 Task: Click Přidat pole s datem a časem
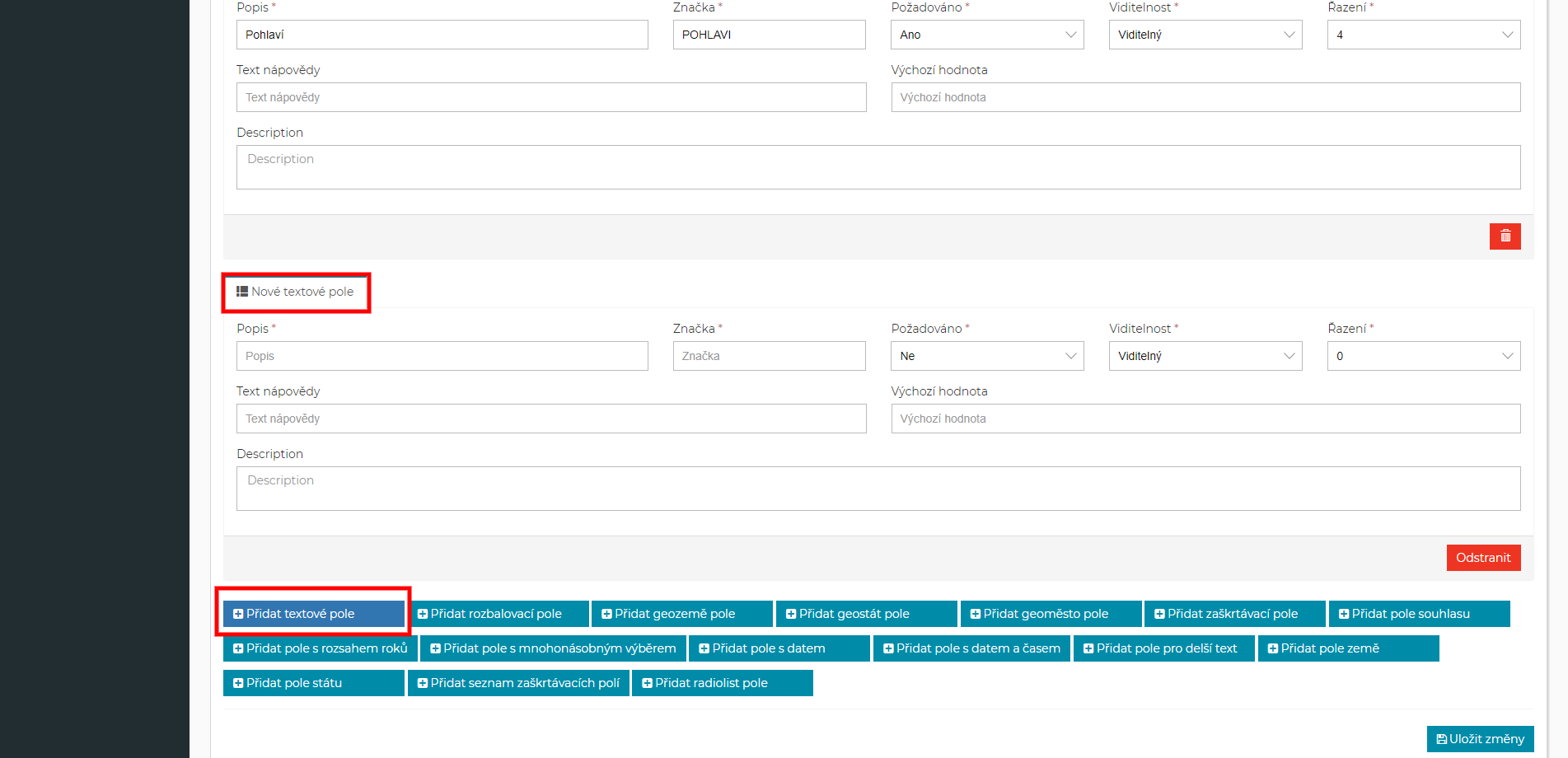[972, 648]
